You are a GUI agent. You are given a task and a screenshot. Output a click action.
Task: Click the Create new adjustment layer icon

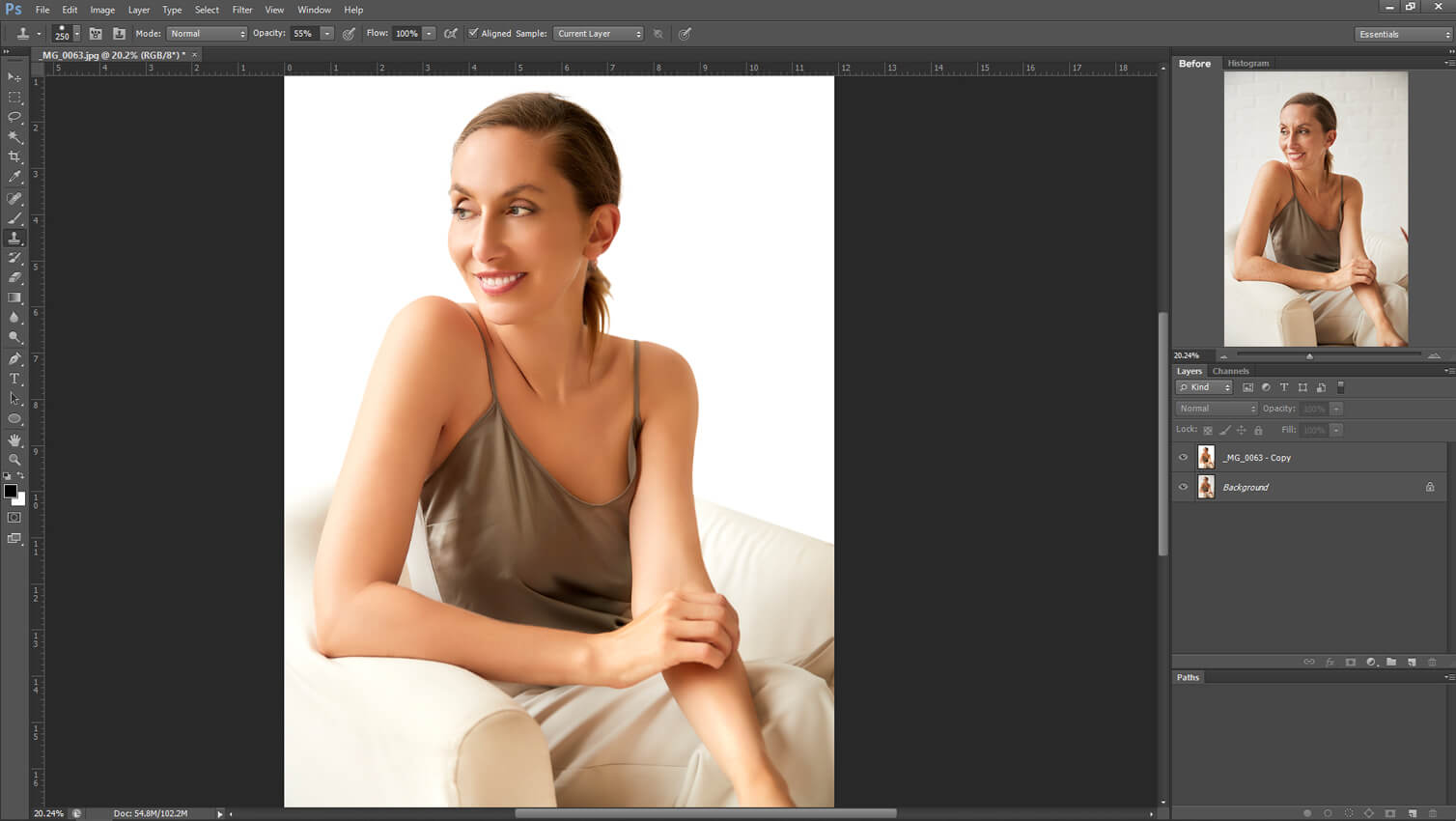pyautogui.click(x=1371, y=662)
